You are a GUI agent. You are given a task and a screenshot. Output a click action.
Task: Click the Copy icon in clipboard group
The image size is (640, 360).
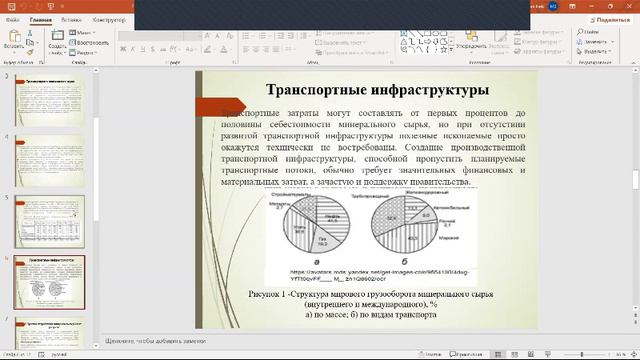point(30,42)
